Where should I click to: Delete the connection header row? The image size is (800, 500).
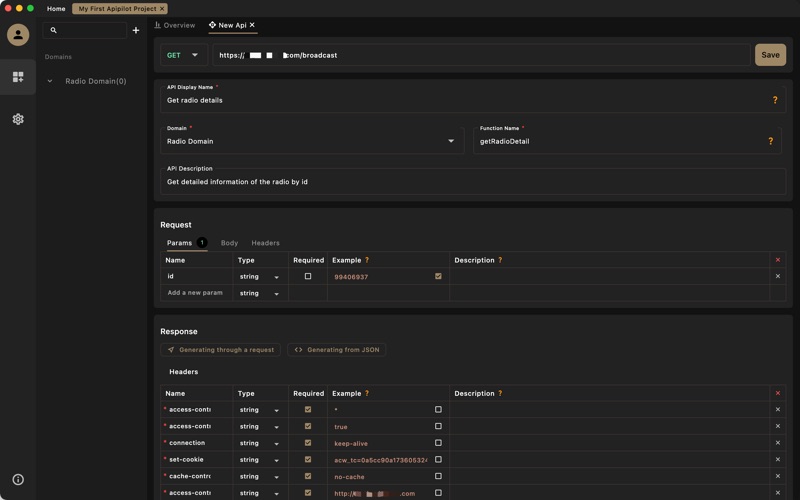pyautogui.click(x=778, y=443)
